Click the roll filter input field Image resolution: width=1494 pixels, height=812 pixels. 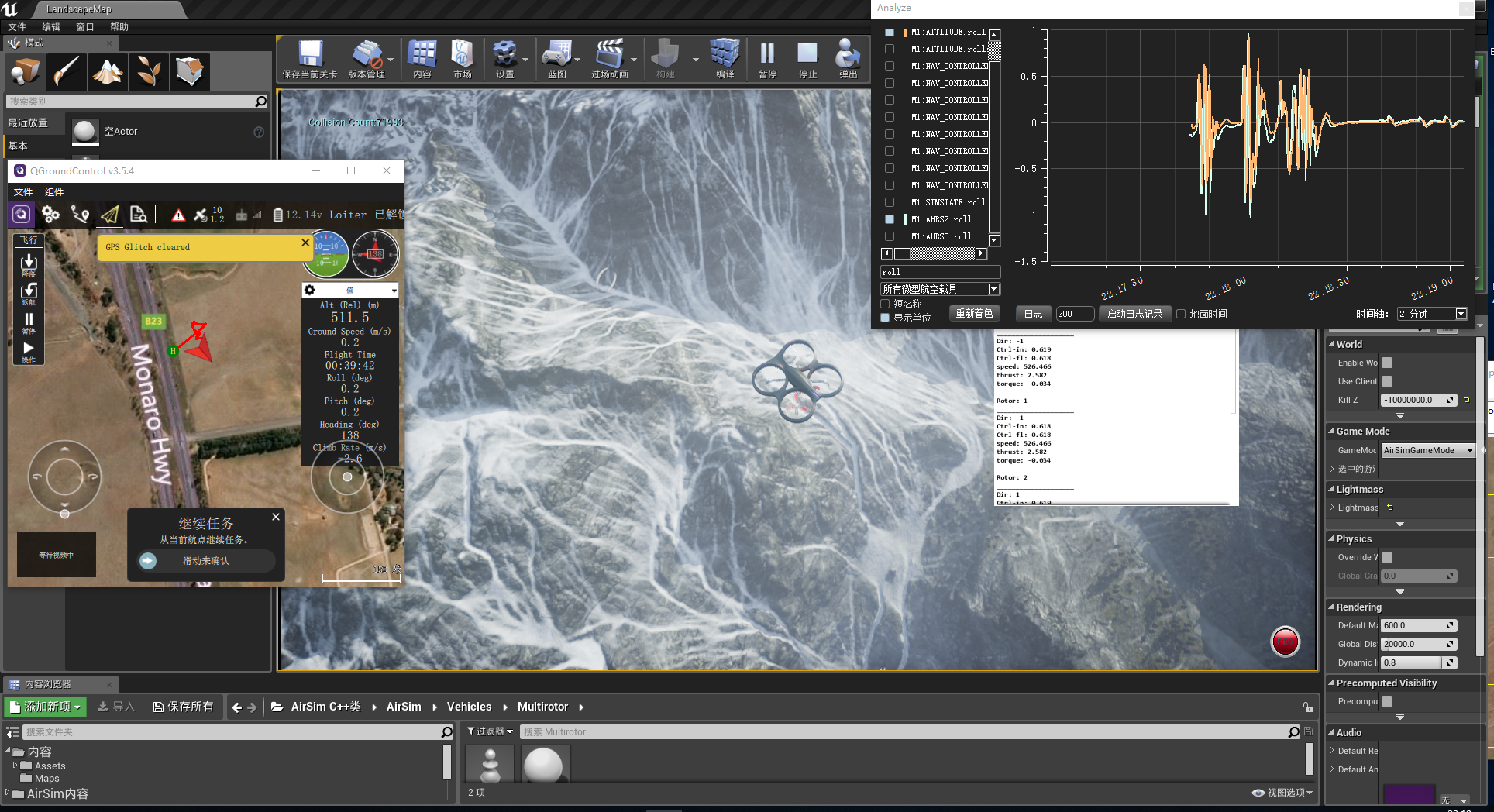pos(939,271)
